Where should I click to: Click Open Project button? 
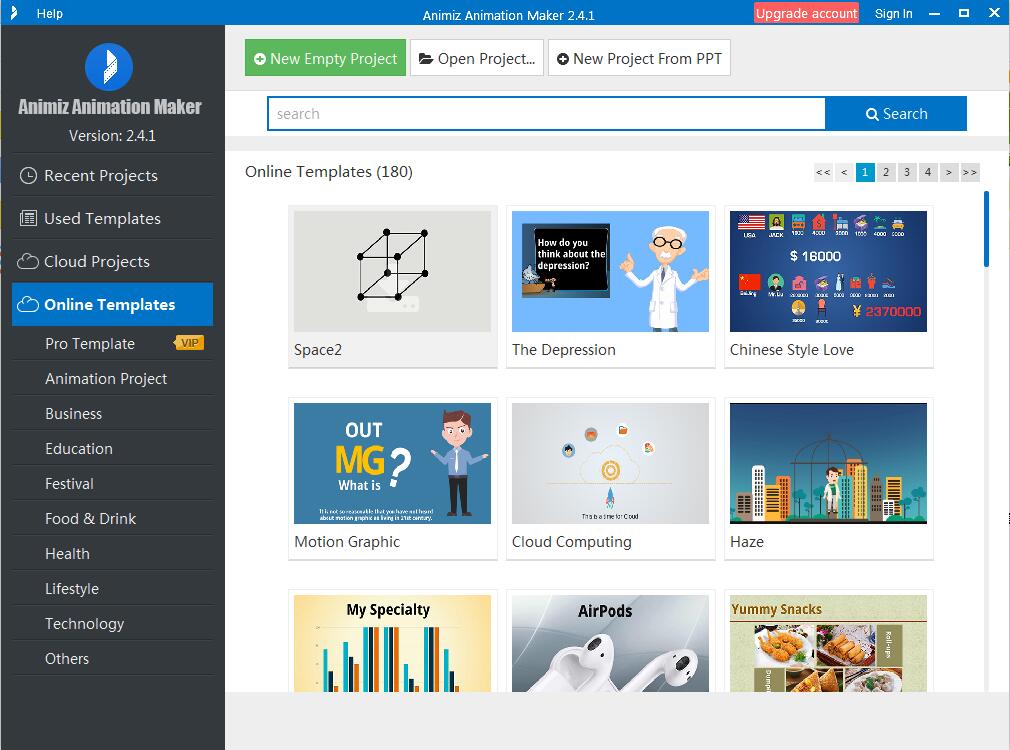[477, 58]
